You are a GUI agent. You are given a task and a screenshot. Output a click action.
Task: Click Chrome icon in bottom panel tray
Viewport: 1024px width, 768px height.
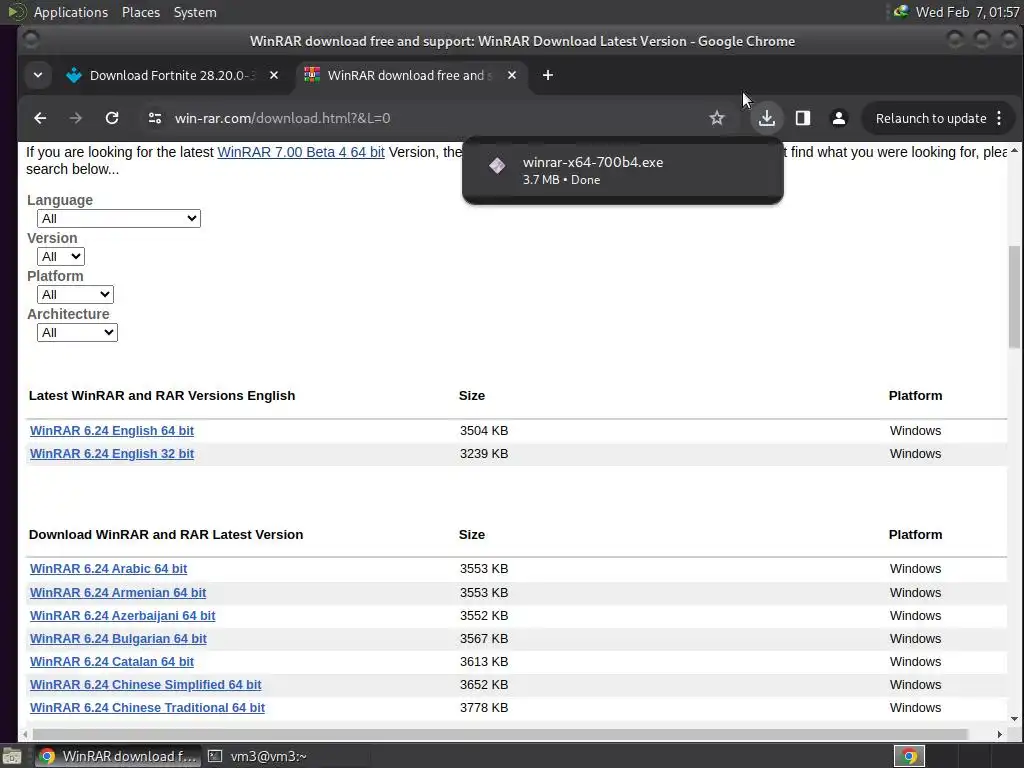click(909, 756)
